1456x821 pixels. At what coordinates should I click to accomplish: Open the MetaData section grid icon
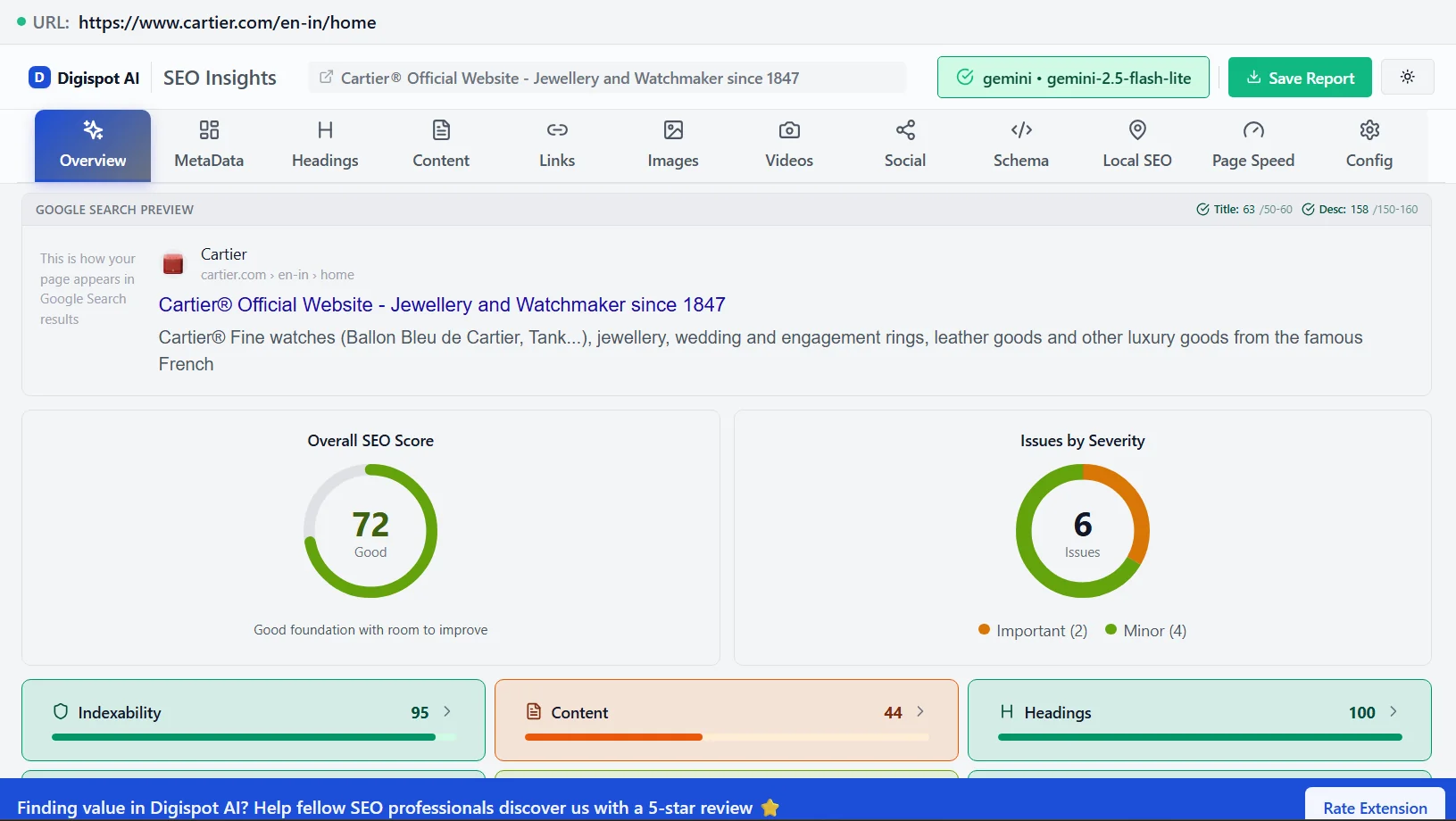(208, 130)
